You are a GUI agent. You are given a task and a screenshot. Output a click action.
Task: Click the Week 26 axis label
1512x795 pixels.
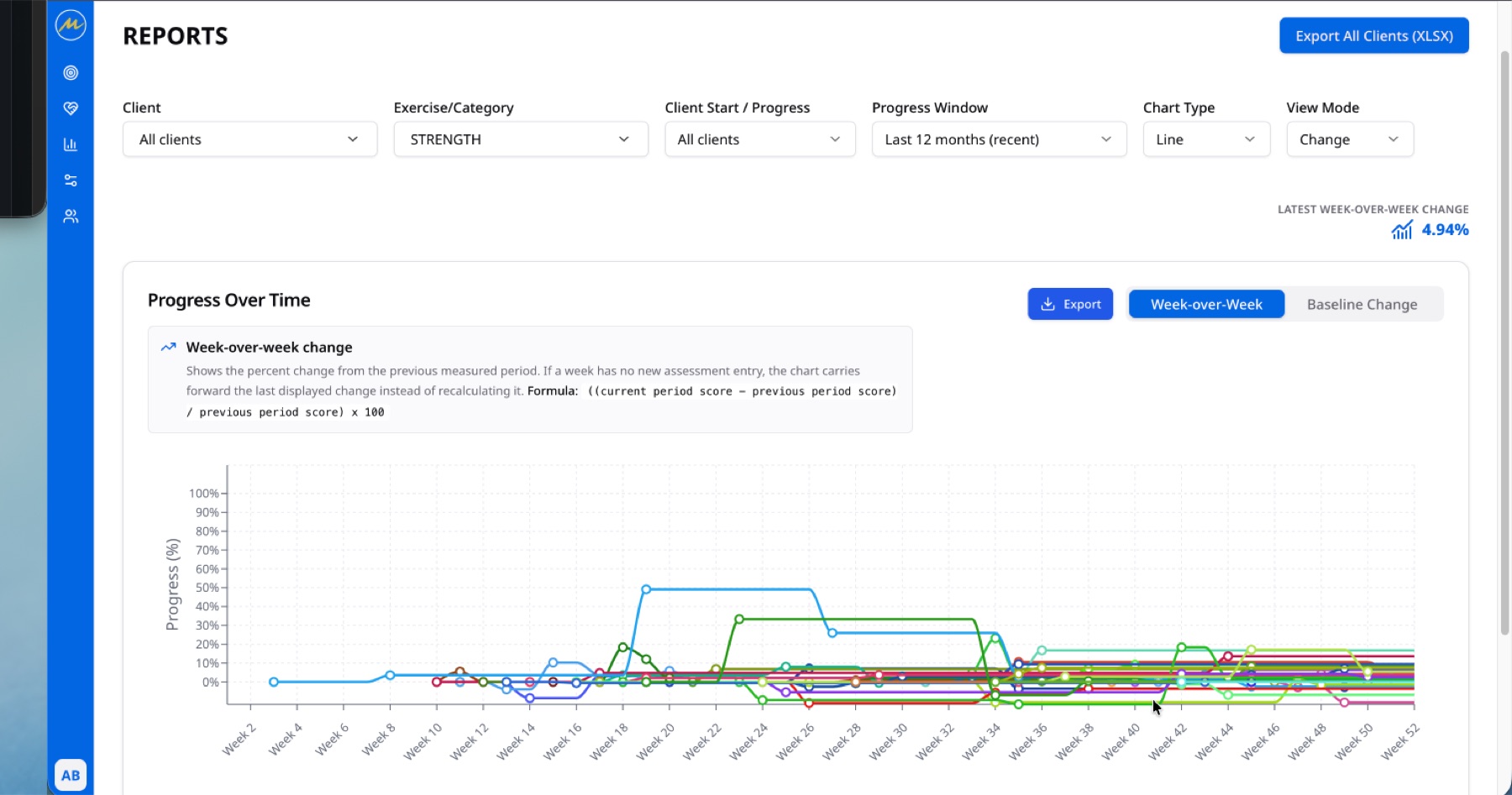tap(795, 741)
